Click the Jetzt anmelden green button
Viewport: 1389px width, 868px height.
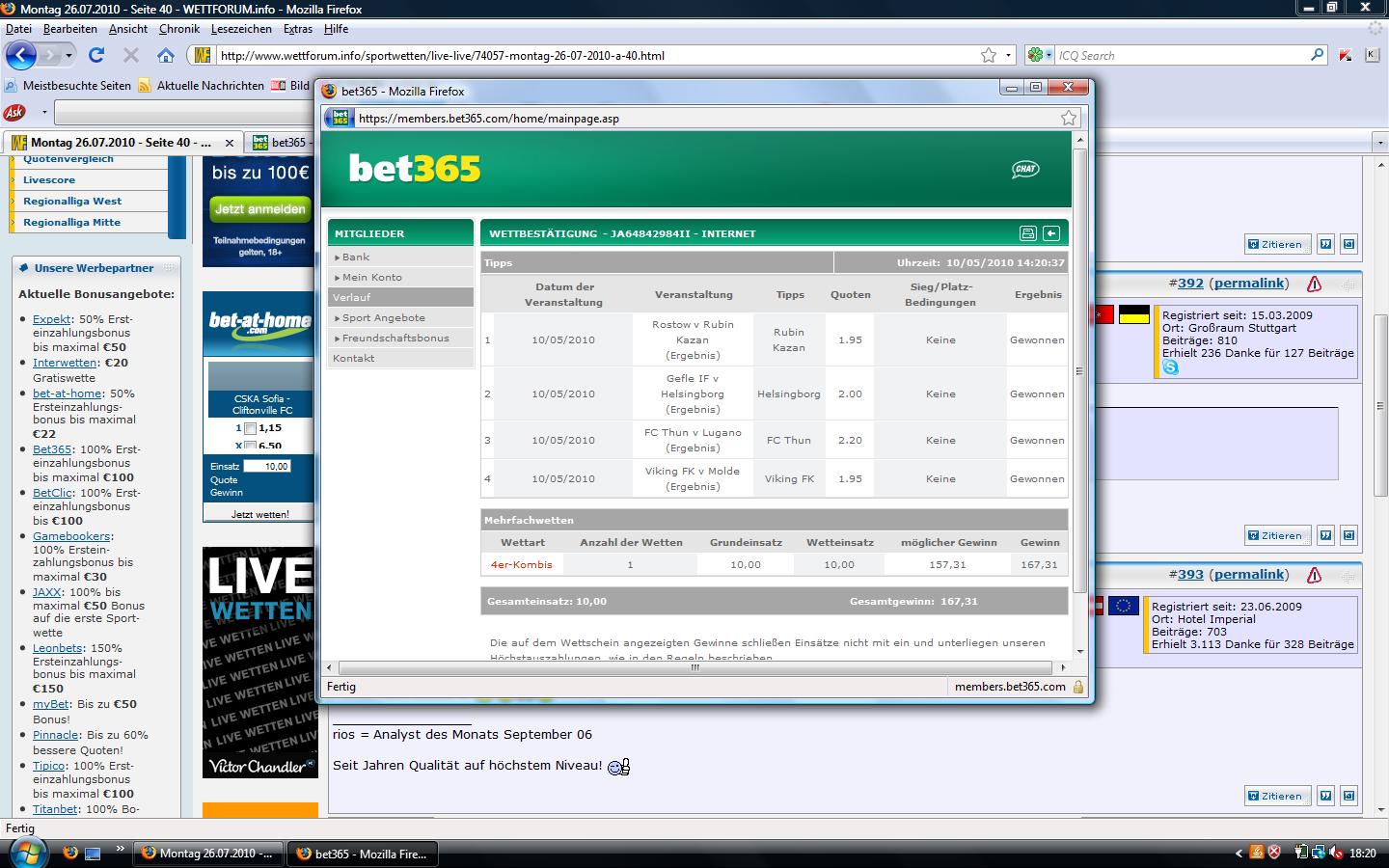pos(259,208)
